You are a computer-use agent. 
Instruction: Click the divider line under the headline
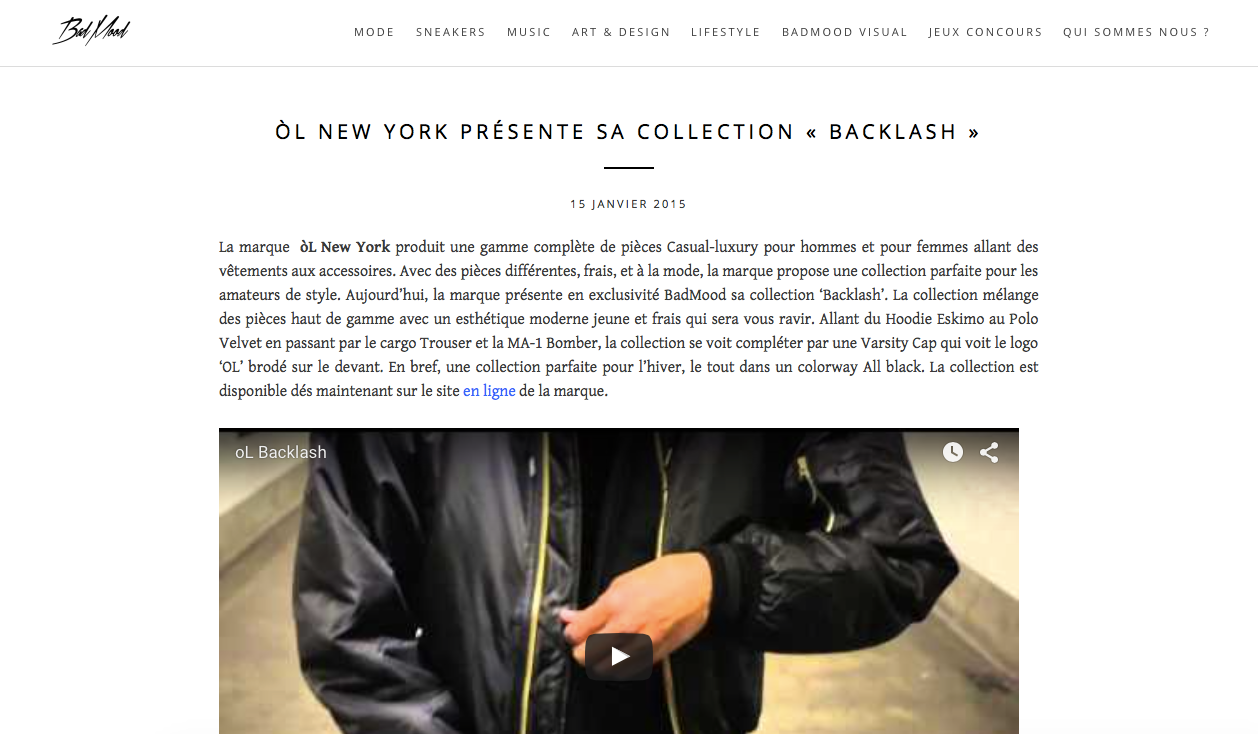pyautogui.click(x=629, y=168)
